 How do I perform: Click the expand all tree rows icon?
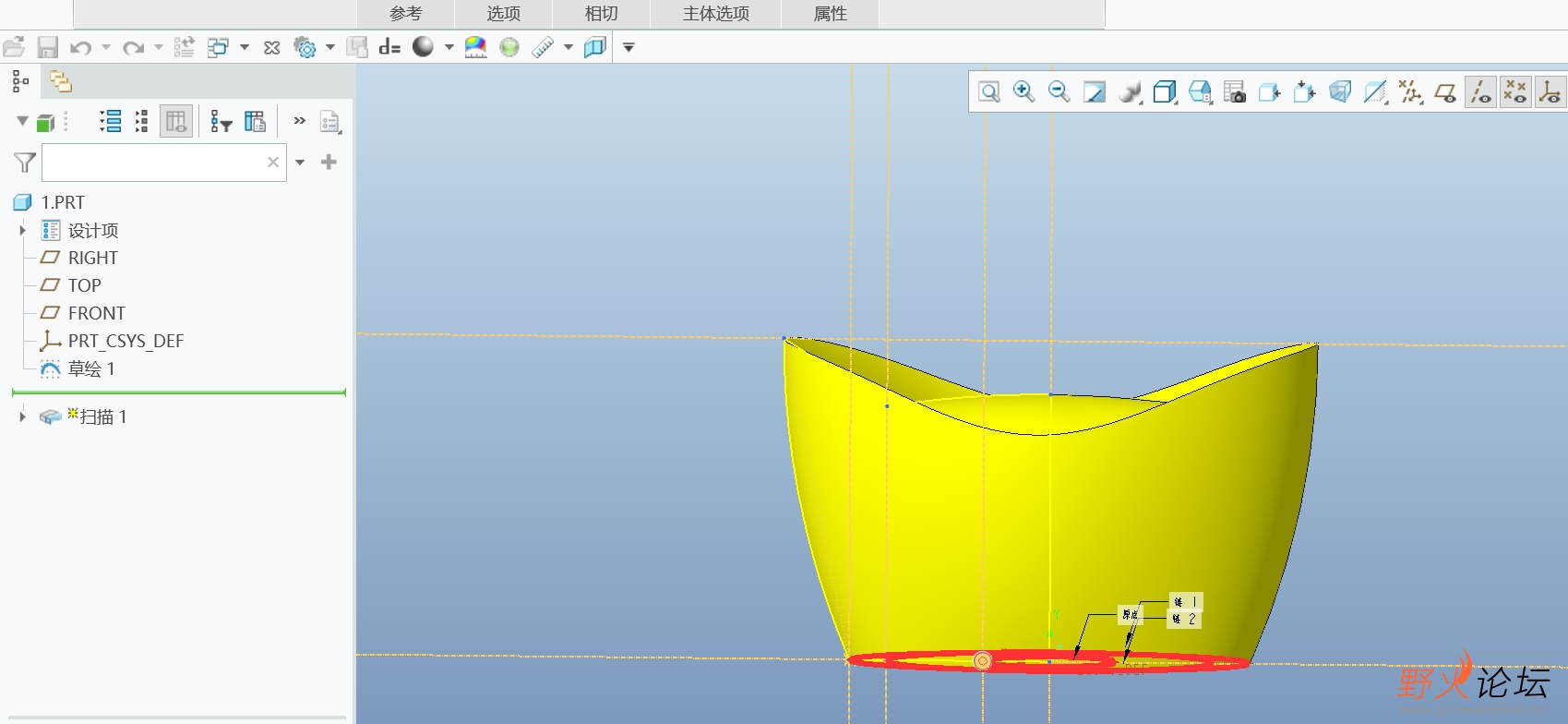click(111, 121)
